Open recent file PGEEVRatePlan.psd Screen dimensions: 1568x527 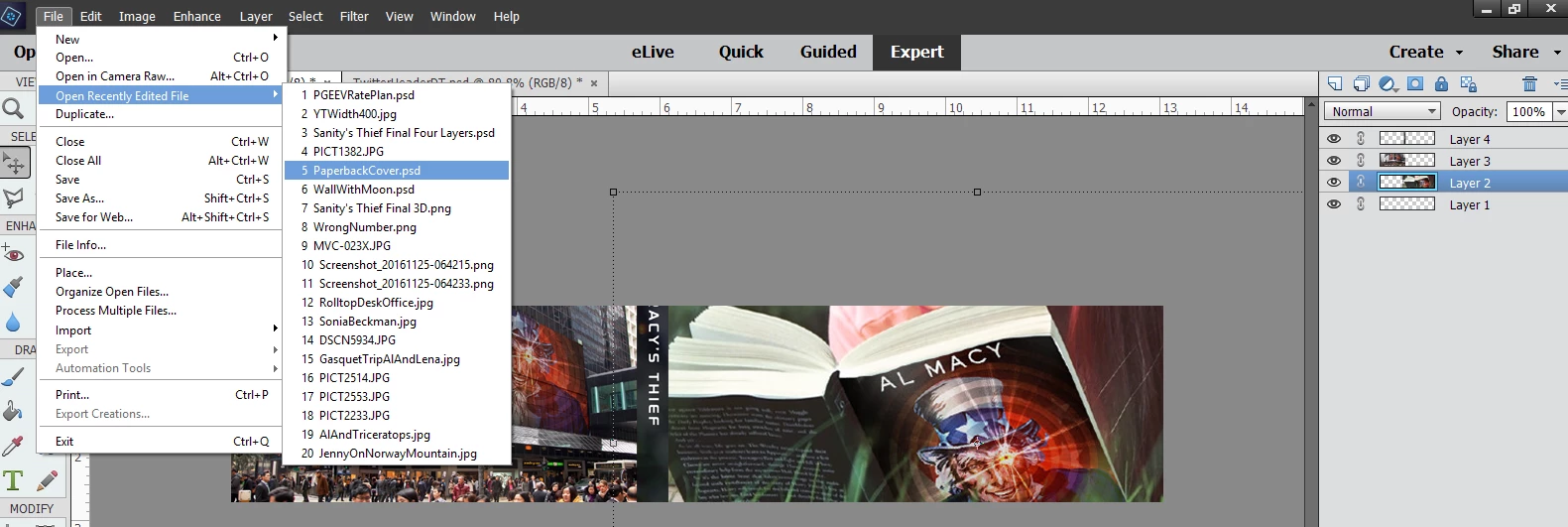(x=397, y=95)
